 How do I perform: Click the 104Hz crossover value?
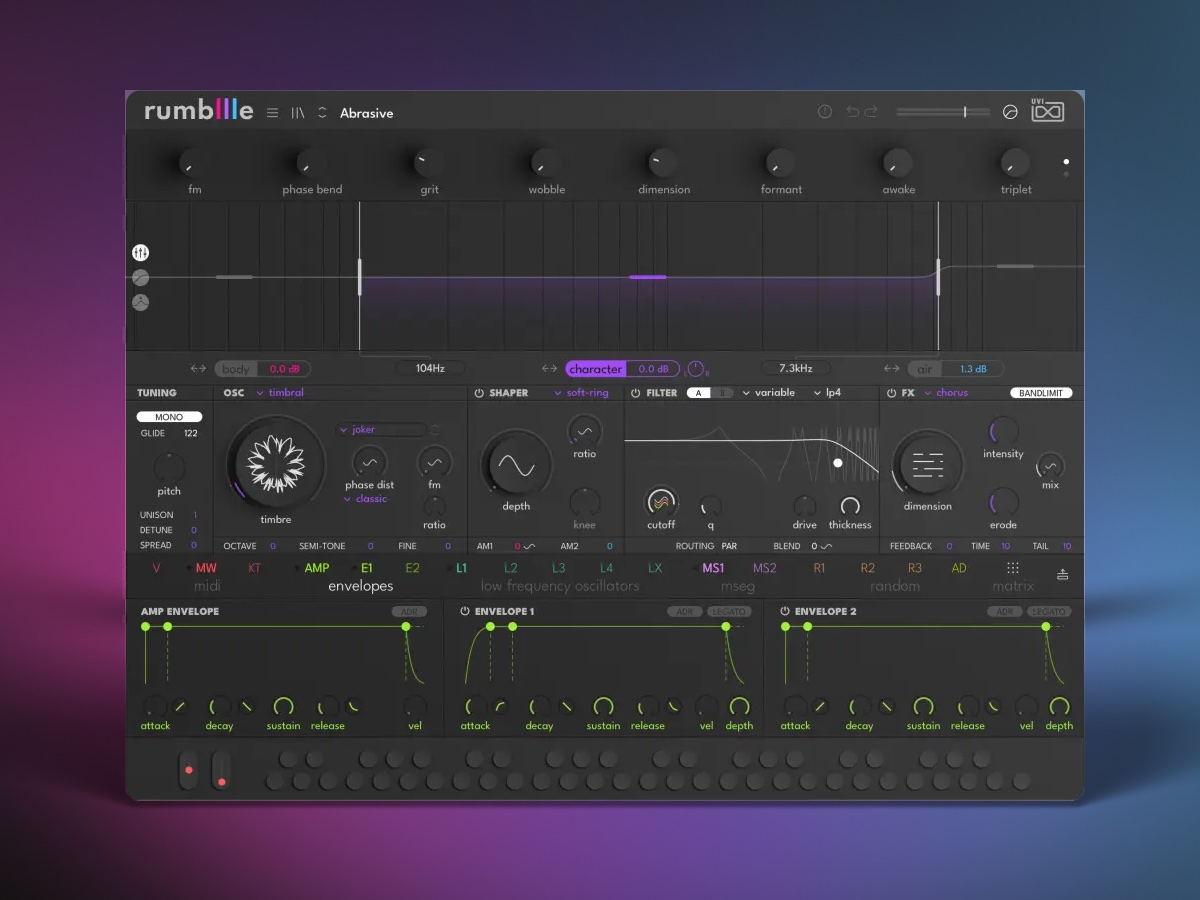pyautogui.click(x=430, y=368)
